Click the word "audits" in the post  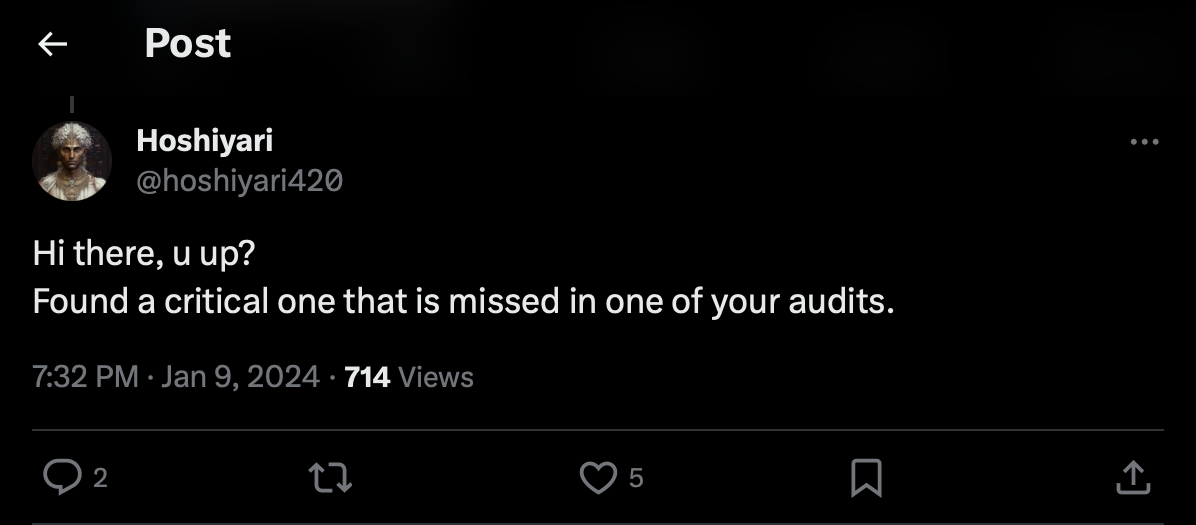847,301
